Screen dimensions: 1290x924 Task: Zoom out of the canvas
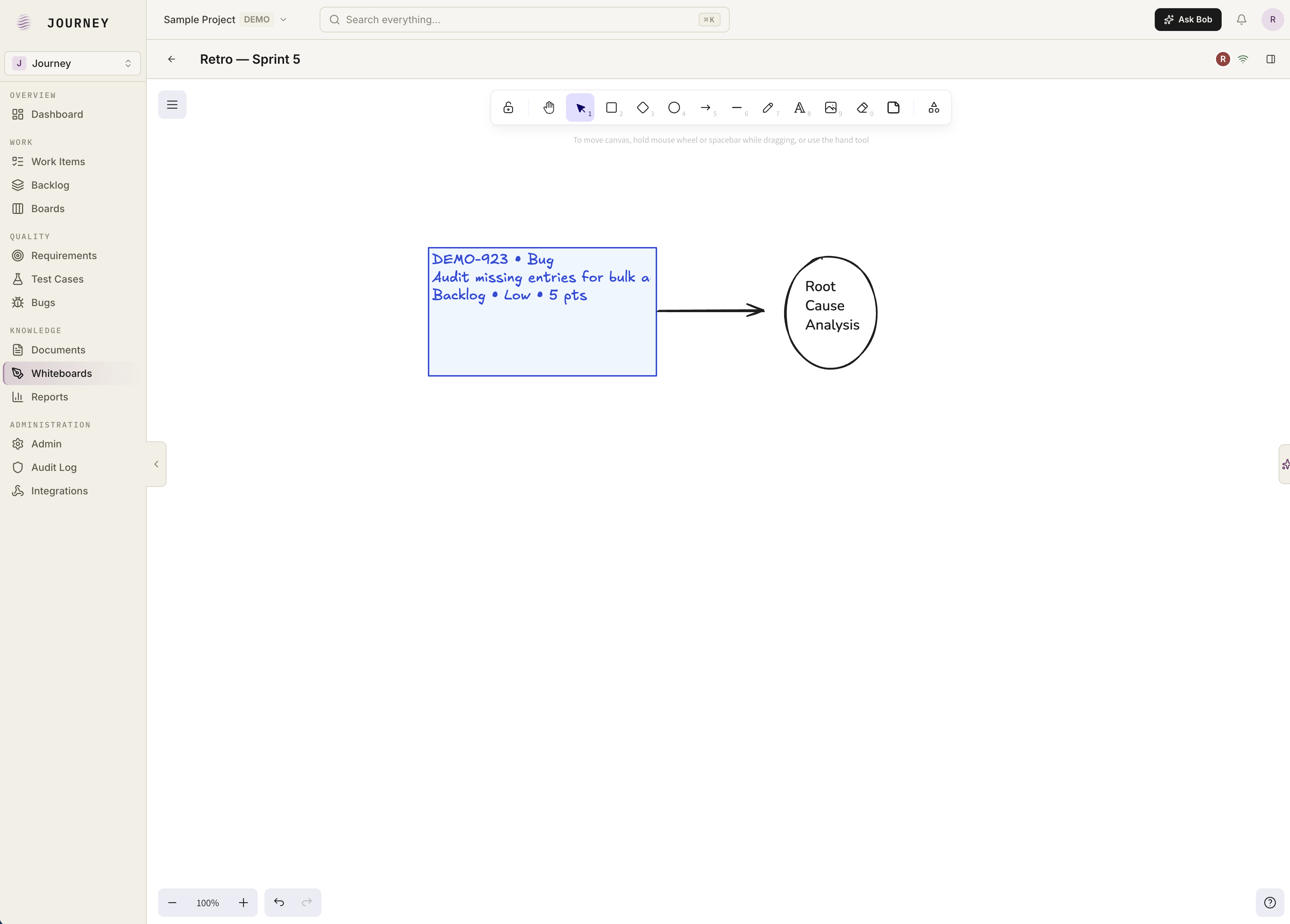(x=172, y=902)
